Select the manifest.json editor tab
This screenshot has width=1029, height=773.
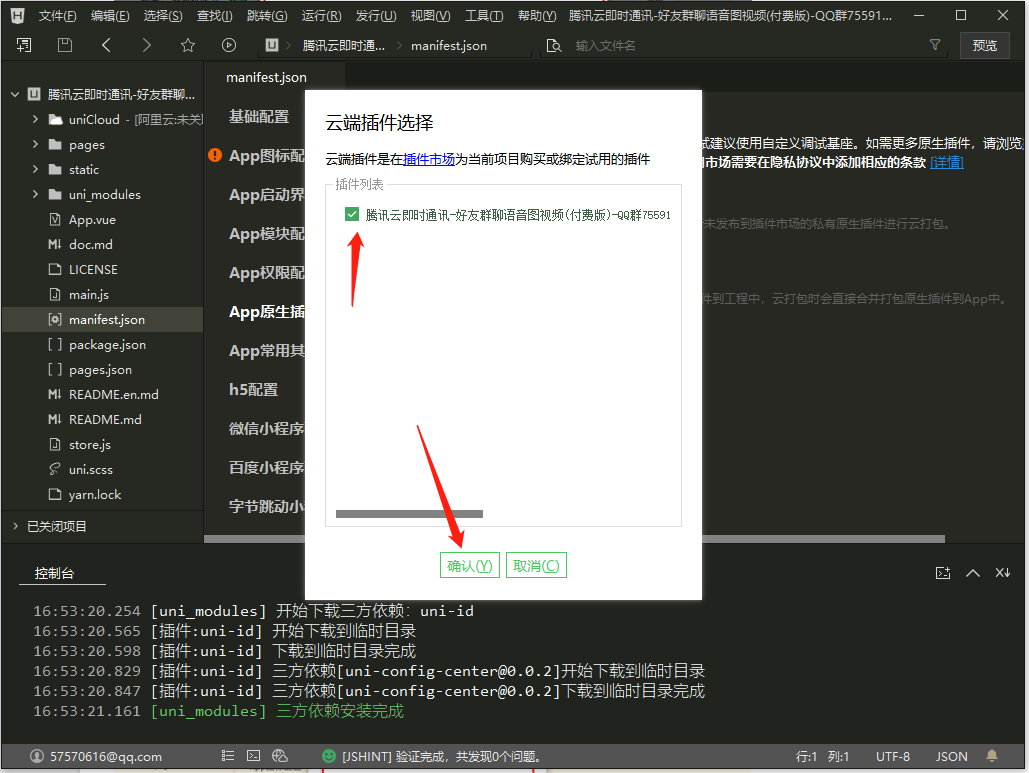[x=266, y=77]
